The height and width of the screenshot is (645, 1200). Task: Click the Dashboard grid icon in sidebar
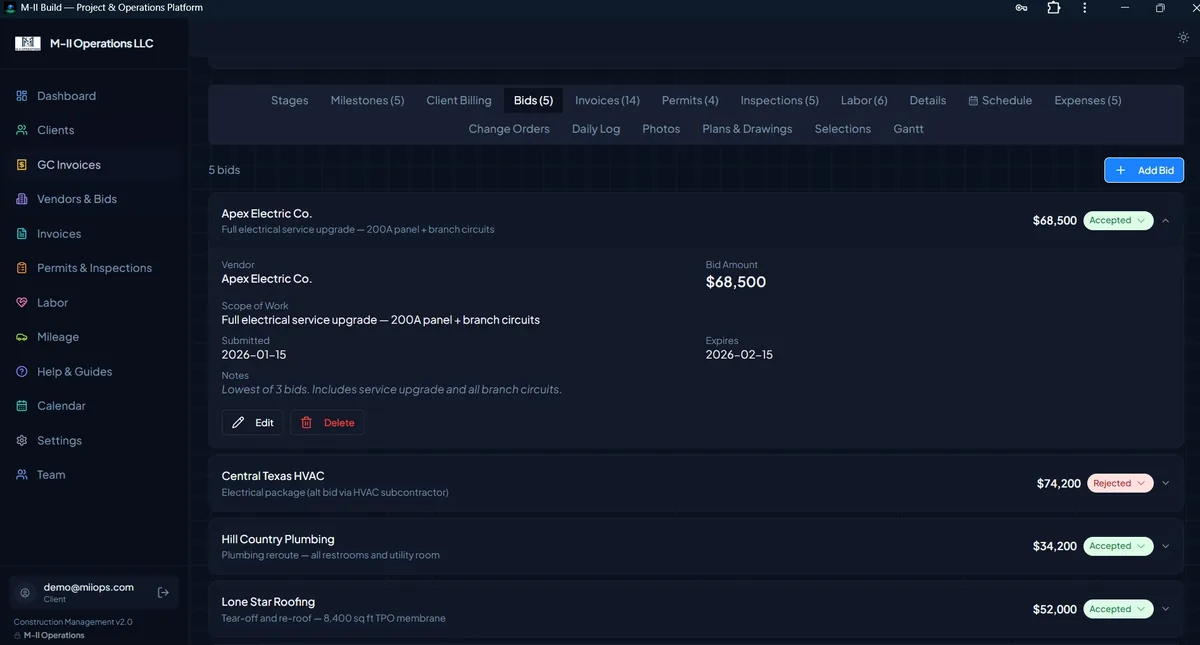(22, 96)
